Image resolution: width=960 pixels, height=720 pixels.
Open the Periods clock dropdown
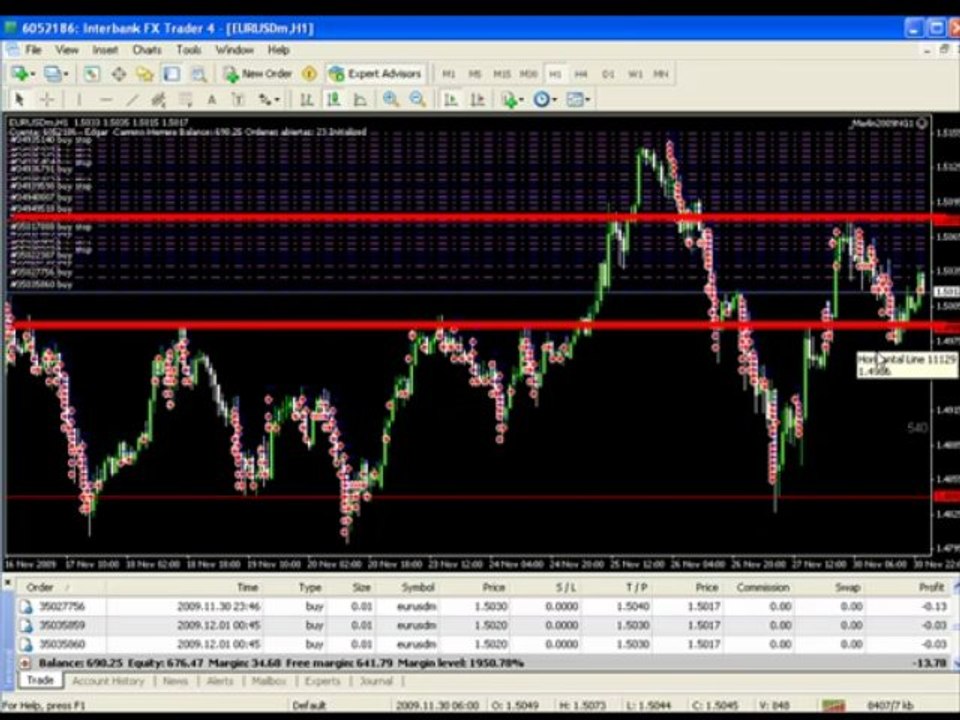click(x=544, y=99)
